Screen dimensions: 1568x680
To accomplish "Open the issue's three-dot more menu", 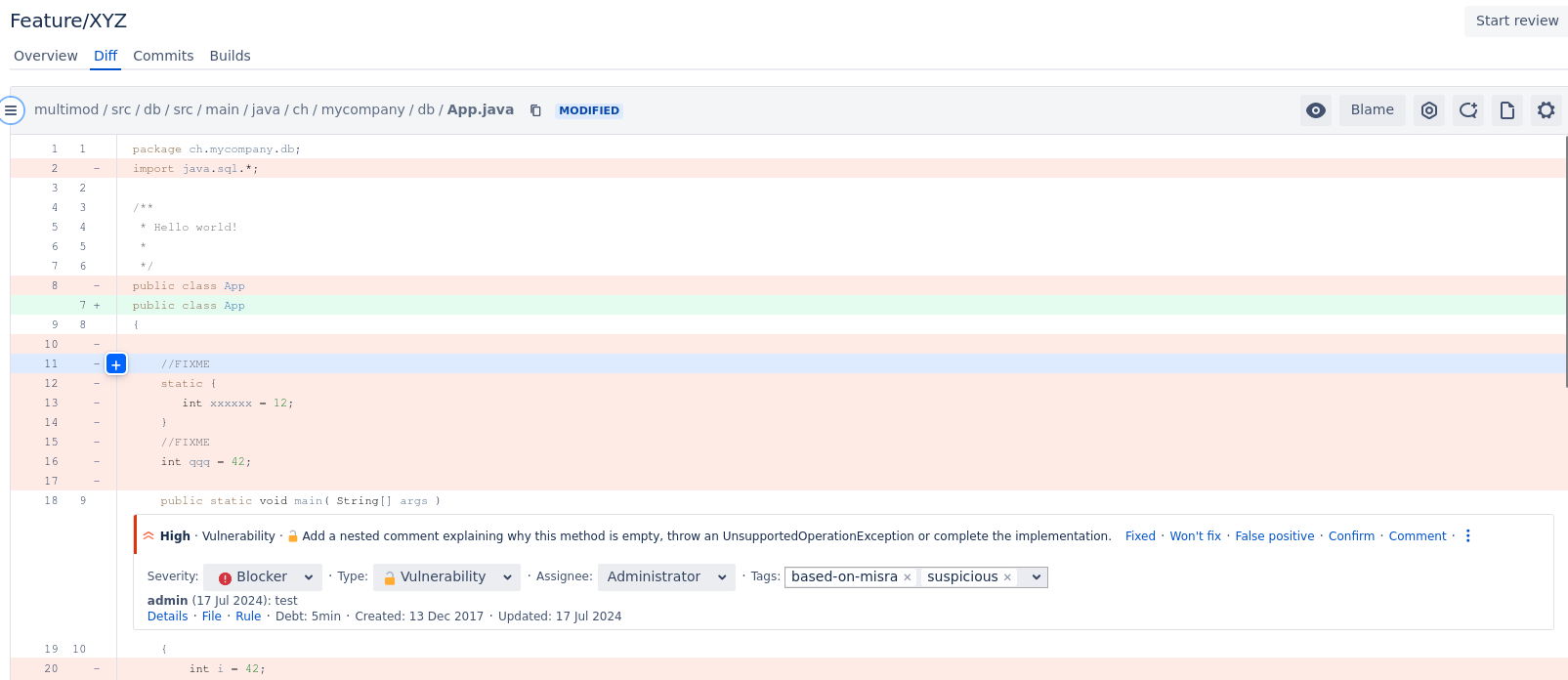I will pyautogui.click(x=1467, y=536).
